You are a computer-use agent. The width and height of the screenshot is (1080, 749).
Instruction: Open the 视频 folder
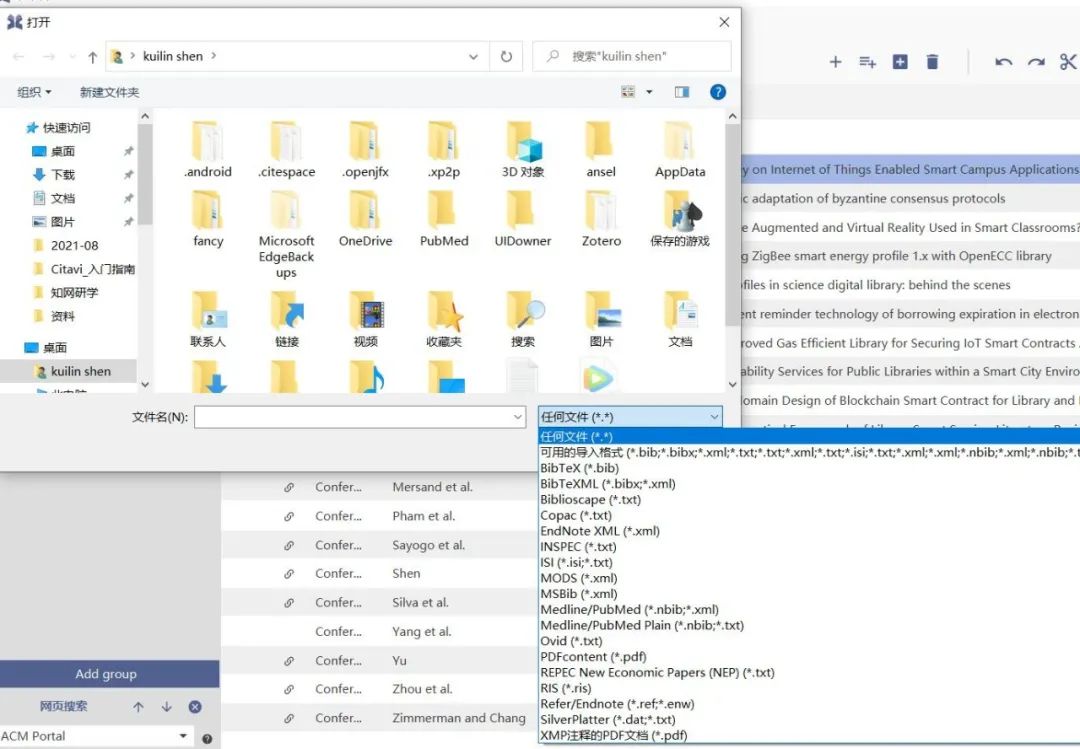pos(365,319)
